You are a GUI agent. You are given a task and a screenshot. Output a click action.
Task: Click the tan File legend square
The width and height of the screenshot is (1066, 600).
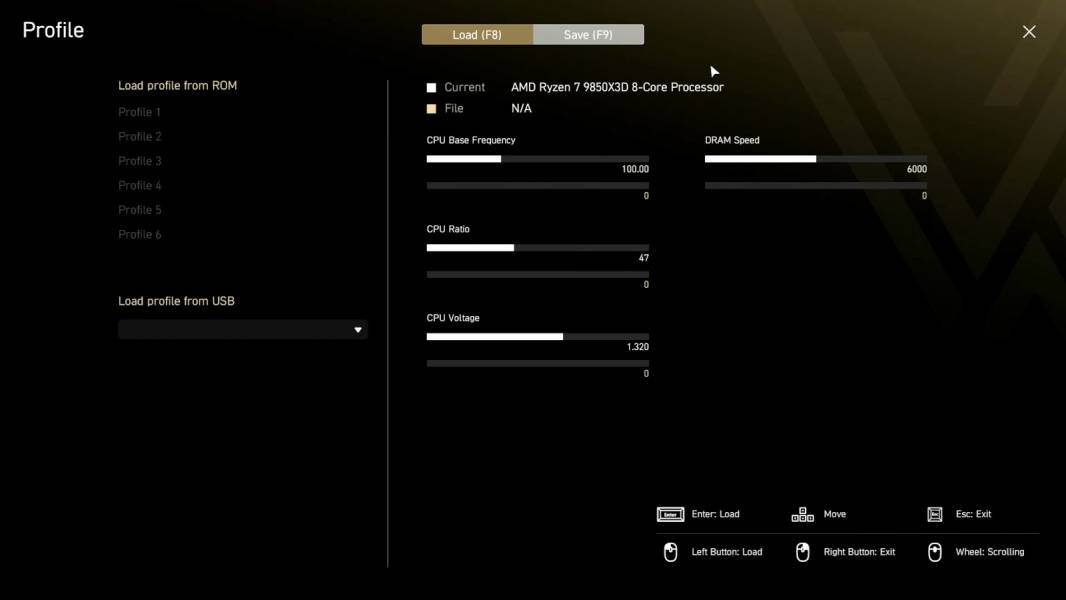[x=431, y=109]
